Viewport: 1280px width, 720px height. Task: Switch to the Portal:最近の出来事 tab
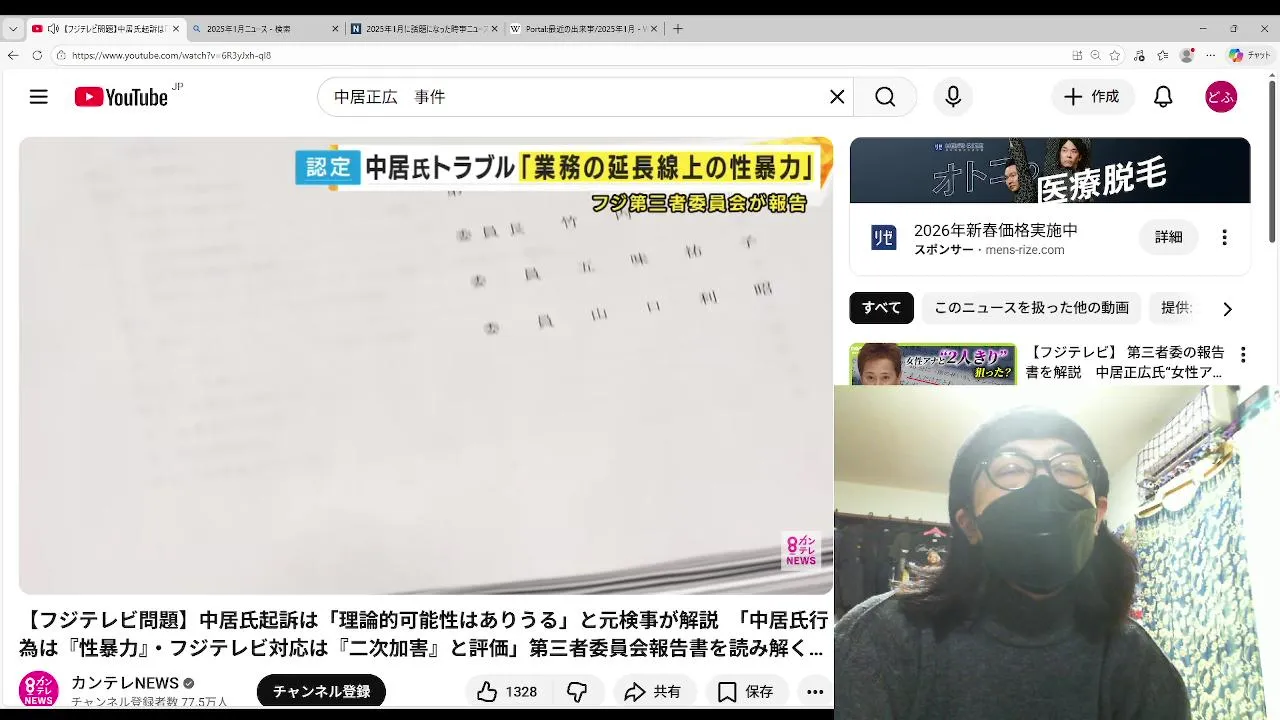pos(583,29)
